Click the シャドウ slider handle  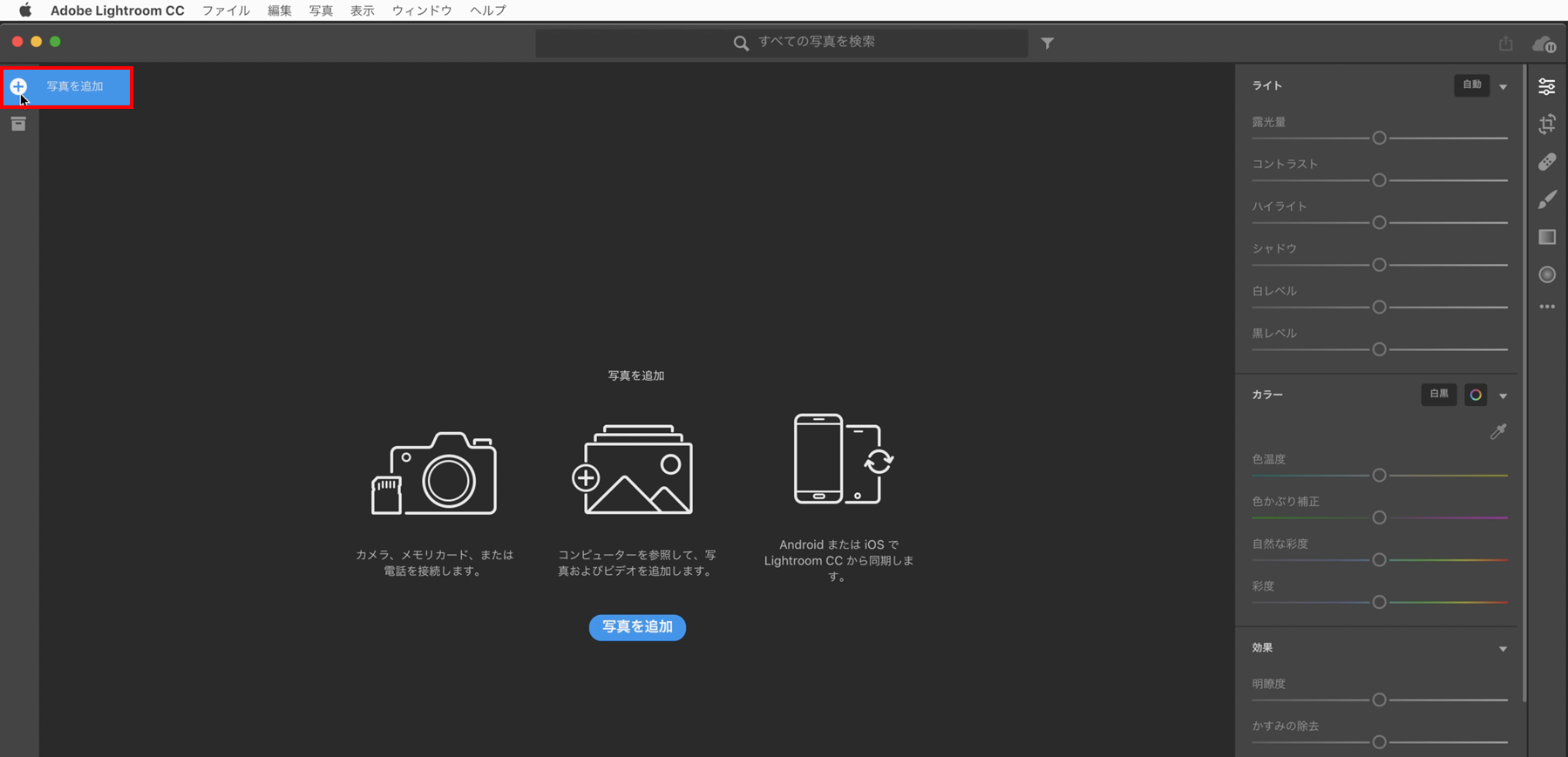click(1379, 265)
